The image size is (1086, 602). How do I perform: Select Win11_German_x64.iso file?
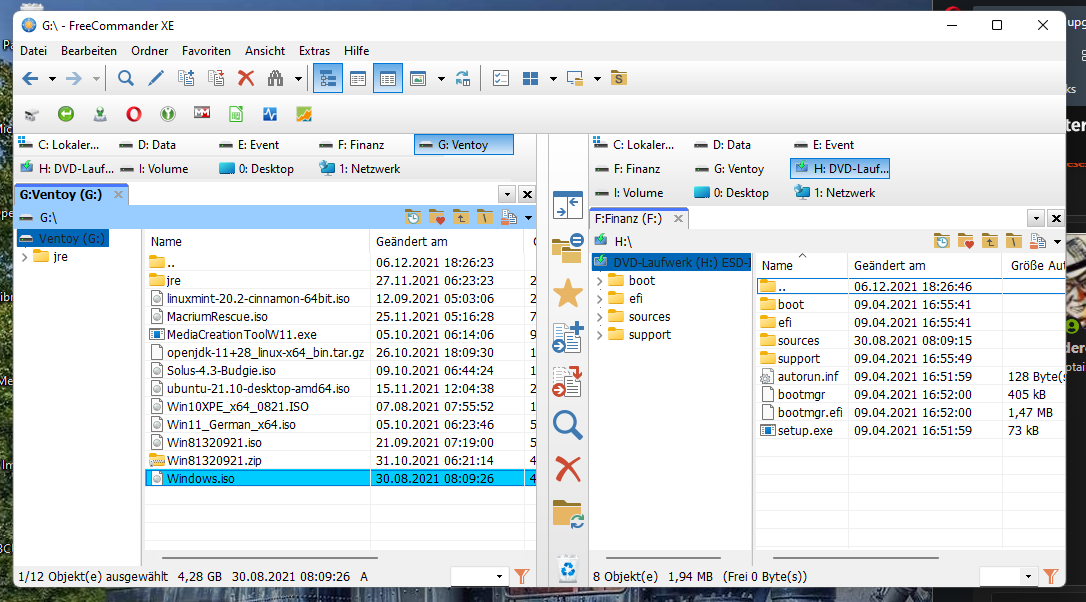pyautogui.click(x=231, y=425)
